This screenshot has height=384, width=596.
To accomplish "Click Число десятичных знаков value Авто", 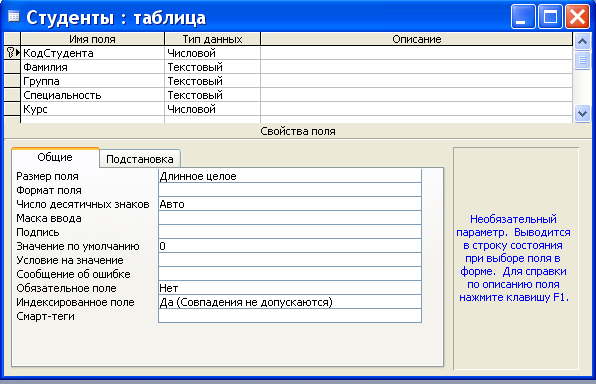I will coord(290,204).
